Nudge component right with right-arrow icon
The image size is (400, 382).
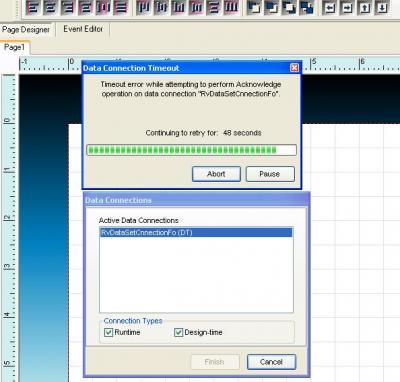[x=347, y=7]
